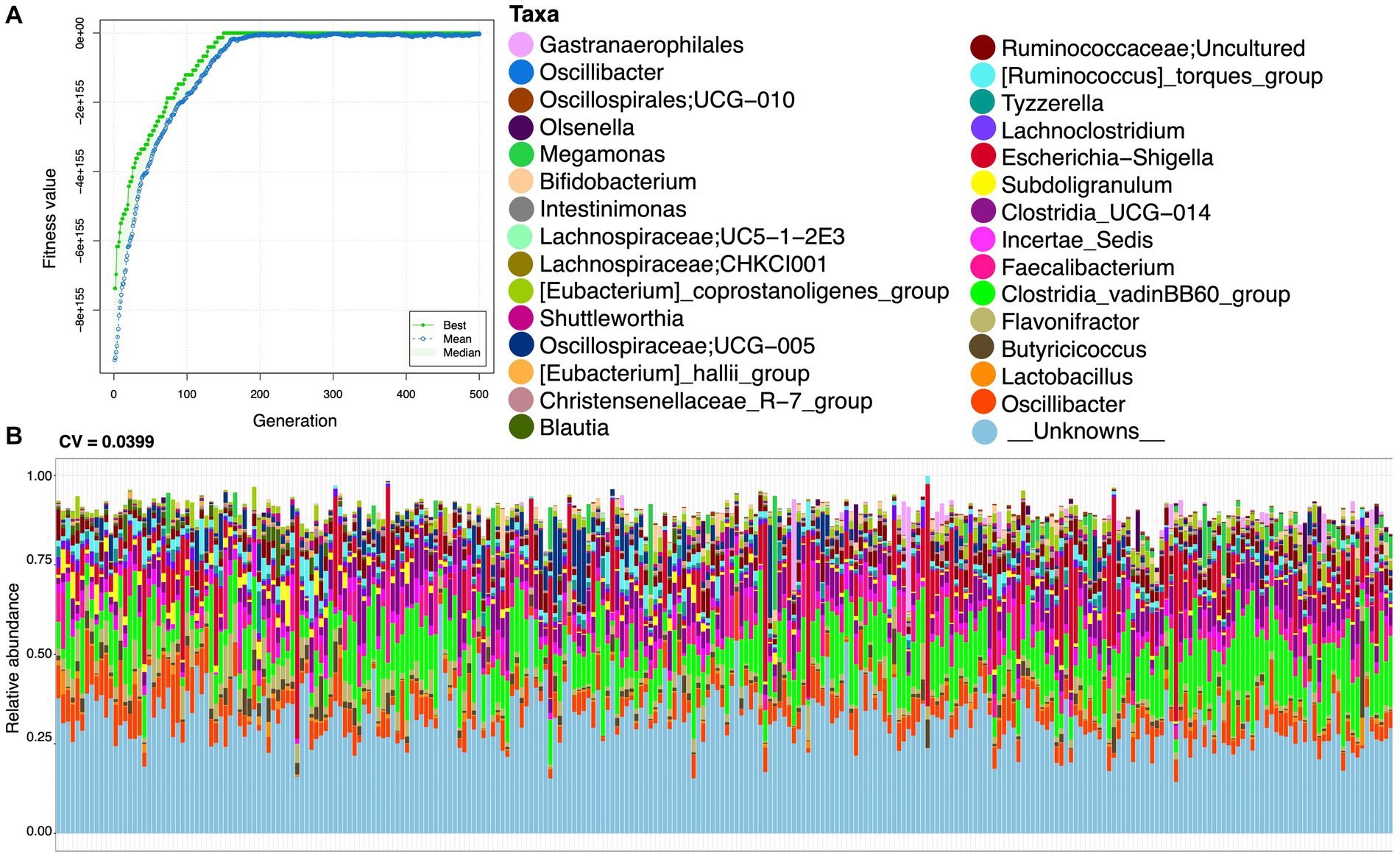The image size is (1400, 856).
Task: Click the pink Gastranaerophilales legend swatch
Action: pyautogui.click(x=521, y=44)
